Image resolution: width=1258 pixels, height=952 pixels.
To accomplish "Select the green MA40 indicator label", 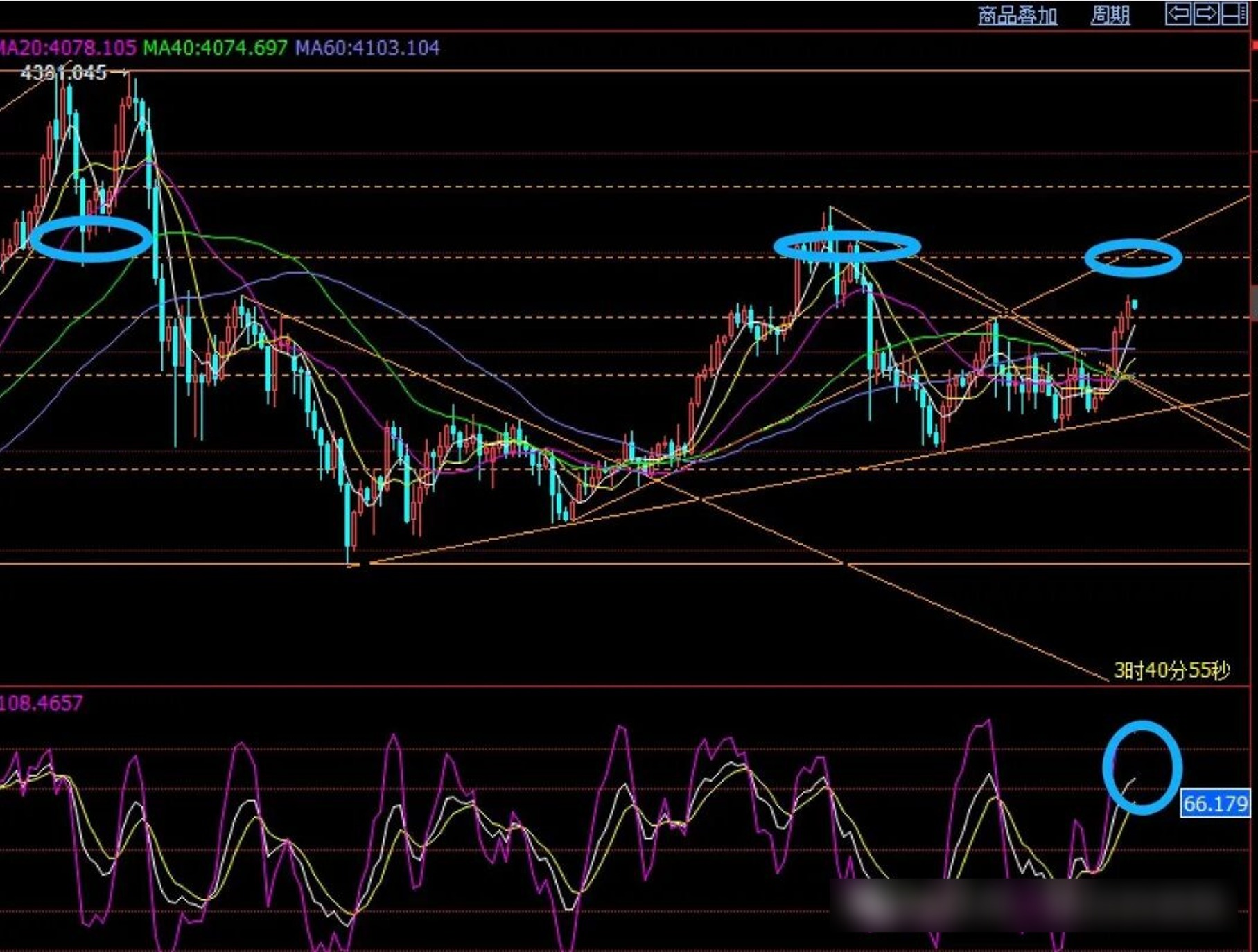I will point(215,48).
